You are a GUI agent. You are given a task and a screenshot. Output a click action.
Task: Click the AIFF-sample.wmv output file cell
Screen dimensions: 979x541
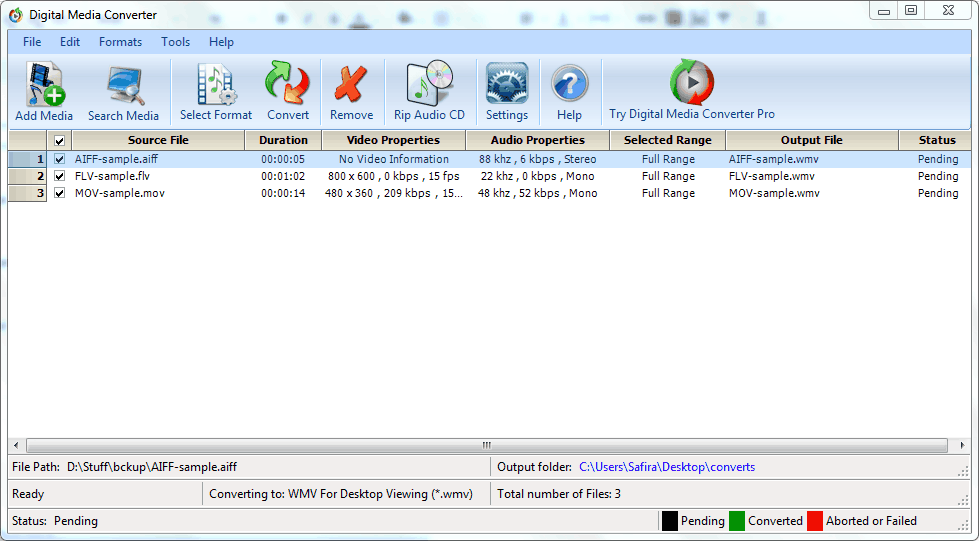(774, 159)
